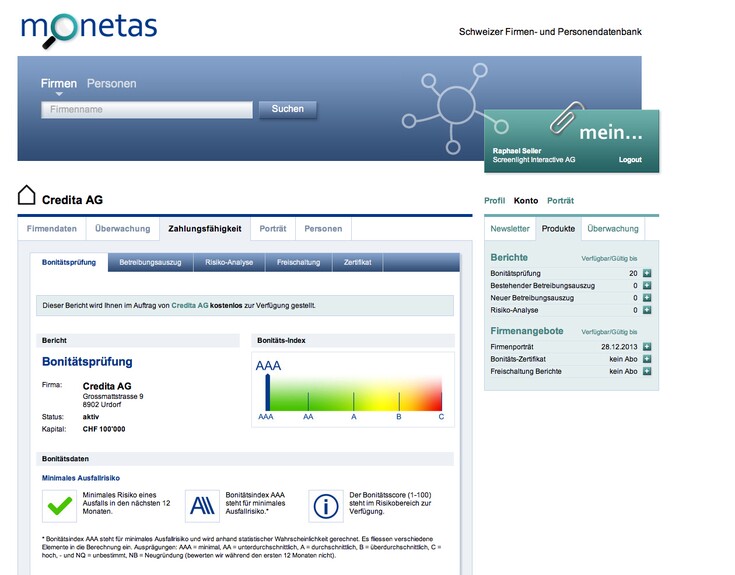Open the Porträt link in account menu
The height and width of the screenshot is (575, 735).
click(561, 201)
